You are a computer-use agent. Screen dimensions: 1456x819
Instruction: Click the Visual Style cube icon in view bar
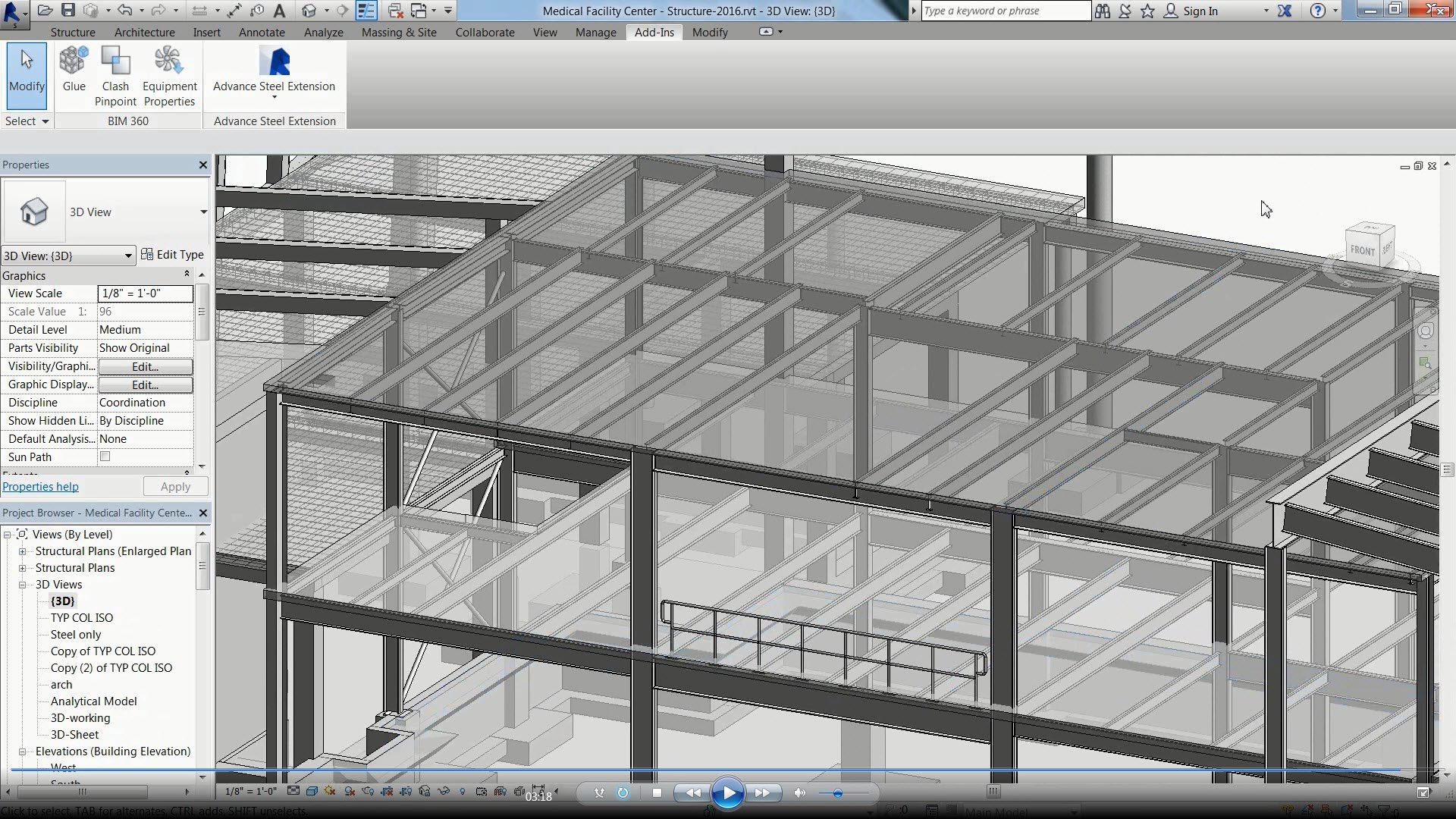tap(312, 792)
